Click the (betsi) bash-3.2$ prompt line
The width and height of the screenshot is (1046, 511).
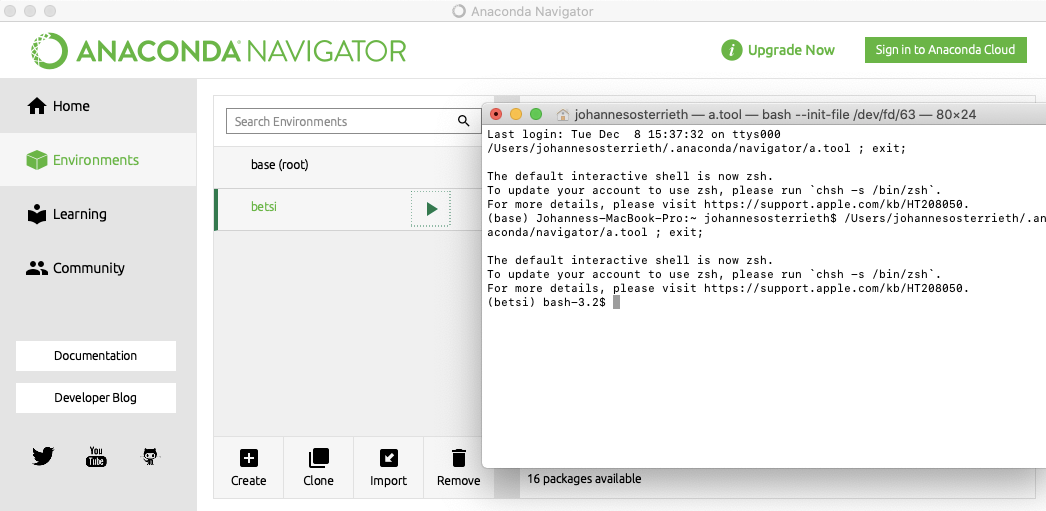tap(554, 302)
